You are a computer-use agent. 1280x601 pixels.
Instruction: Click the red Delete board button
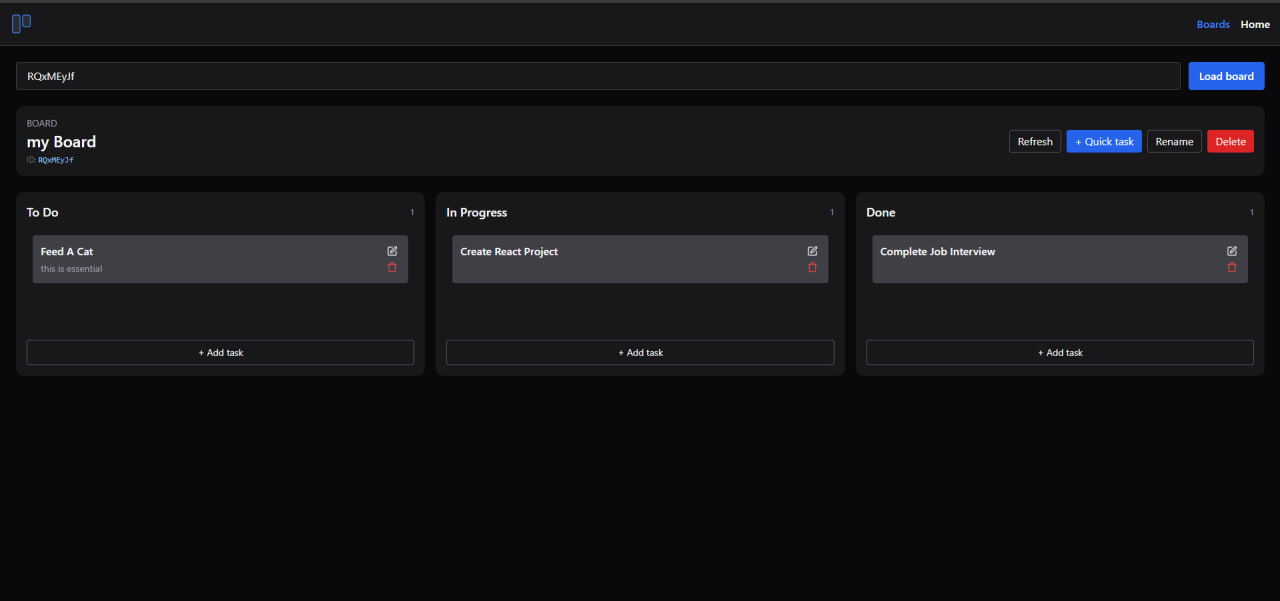tap(1230, 141)
